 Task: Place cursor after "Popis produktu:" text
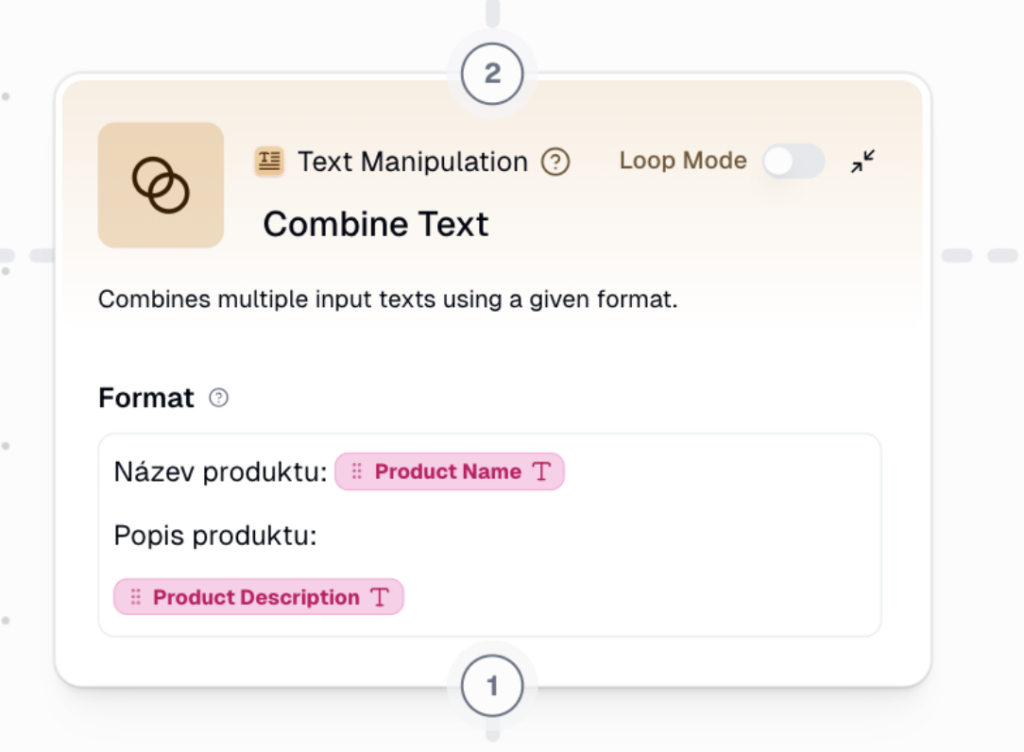tap(318, 536)
